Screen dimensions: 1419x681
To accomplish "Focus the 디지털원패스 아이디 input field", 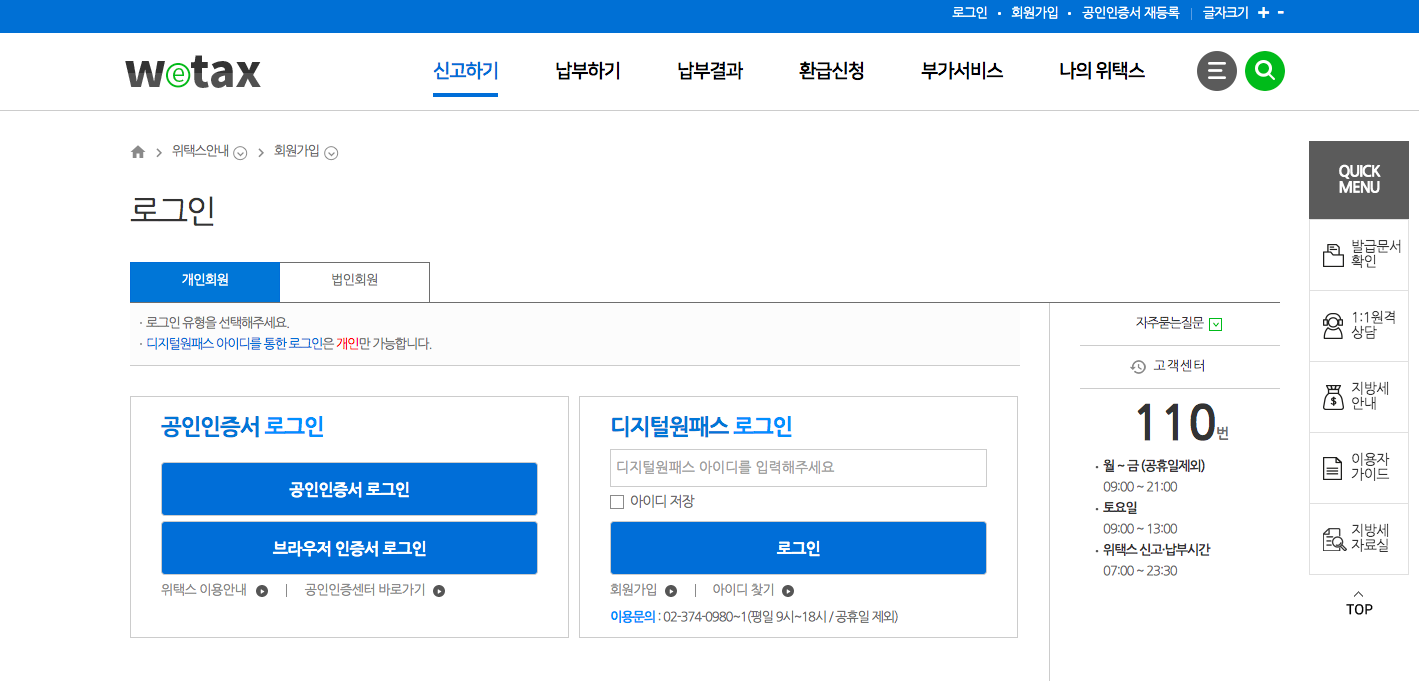I will (798, 467).
